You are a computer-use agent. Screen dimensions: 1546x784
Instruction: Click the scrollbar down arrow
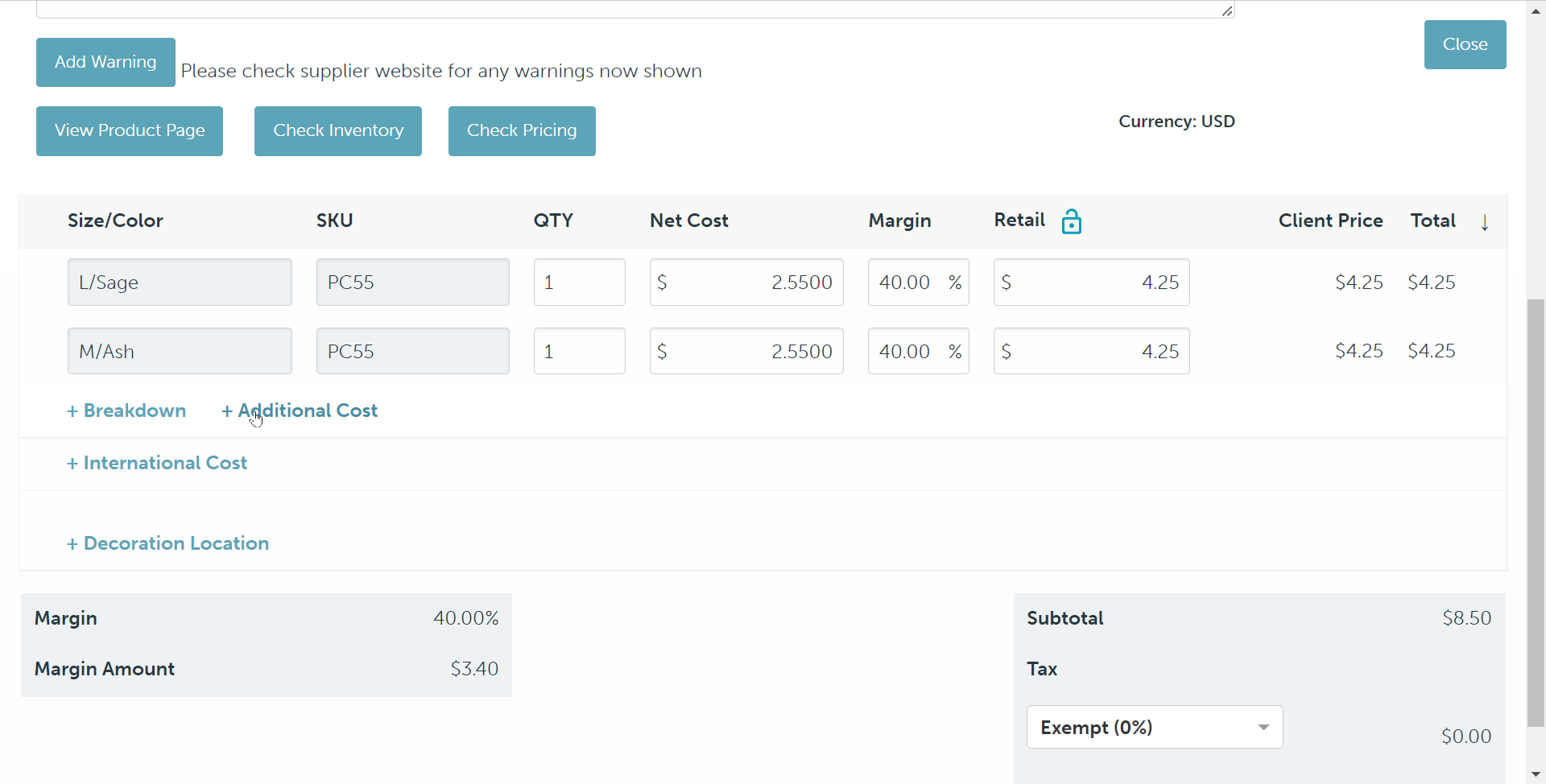(x=1536, y=774)
